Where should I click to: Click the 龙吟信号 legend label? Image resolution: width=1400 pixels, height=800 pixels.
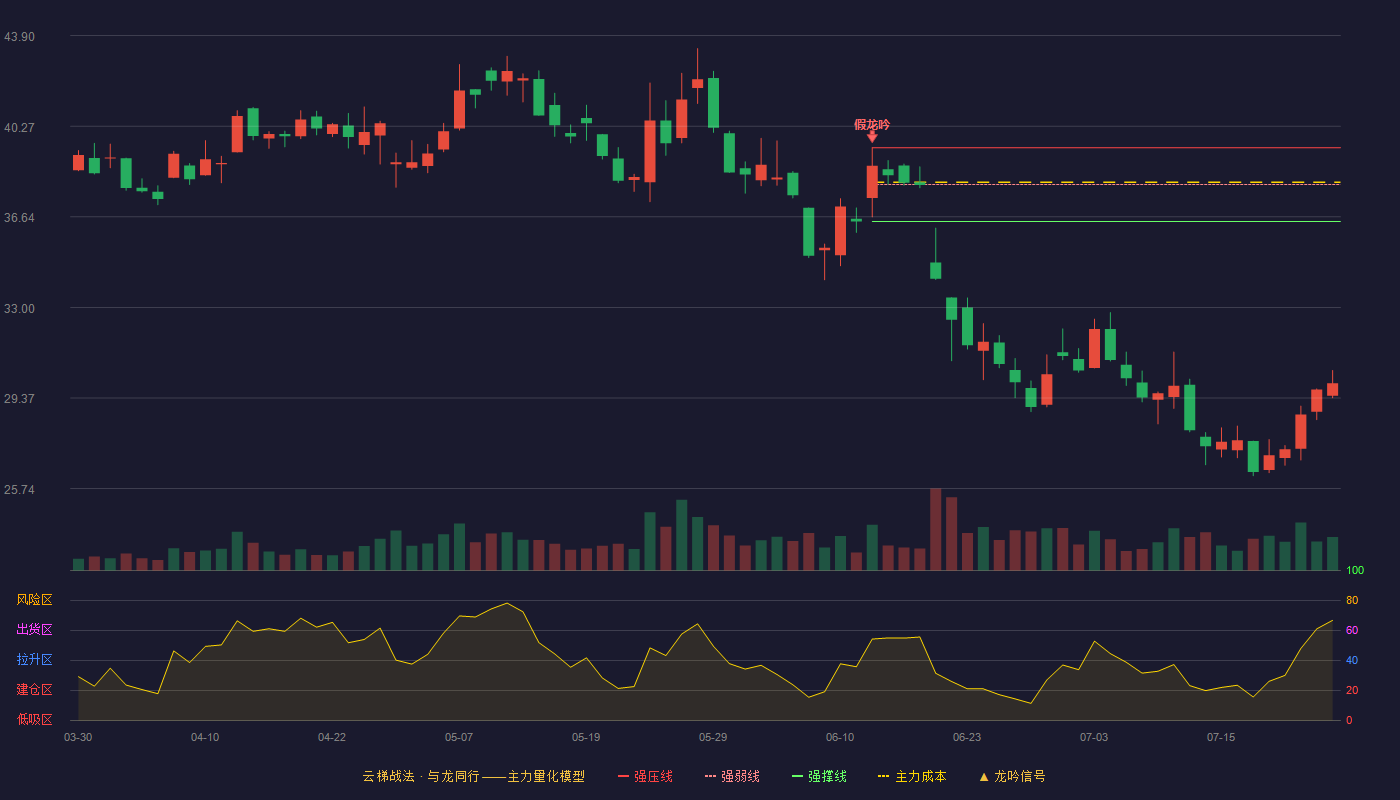tap(1020, 776)
